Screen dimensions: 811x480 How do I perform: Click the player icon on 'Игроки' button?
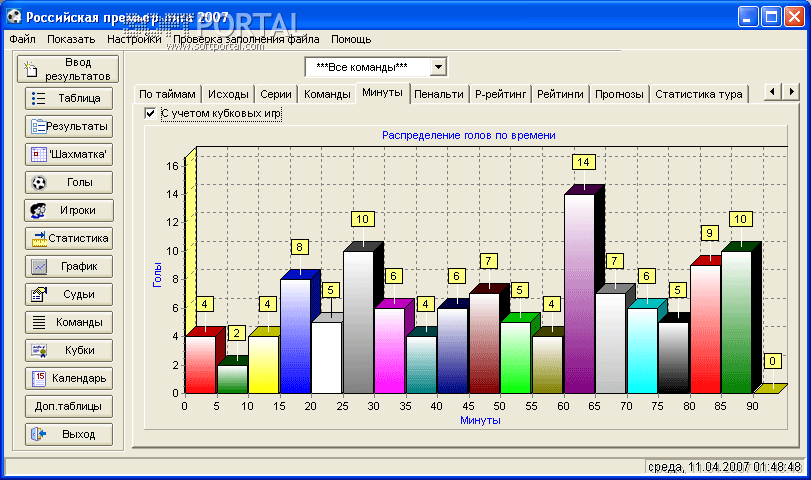pyautogui.click(x=38, y=210)
